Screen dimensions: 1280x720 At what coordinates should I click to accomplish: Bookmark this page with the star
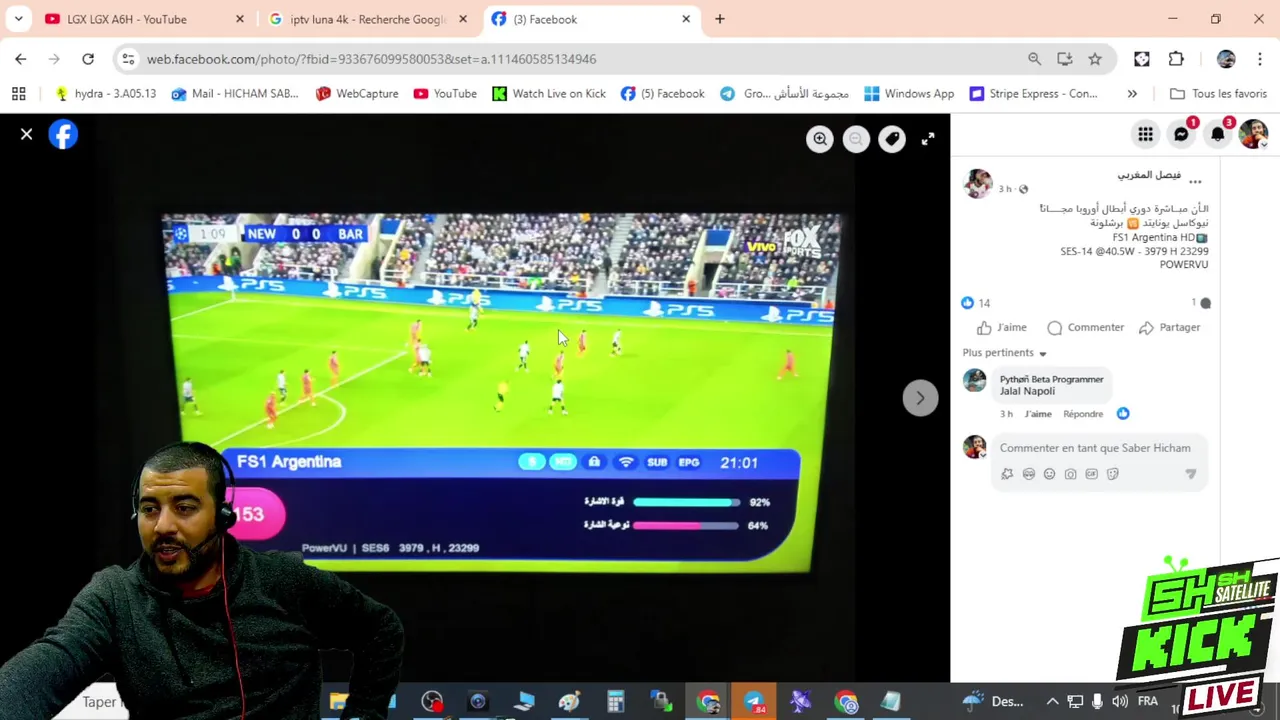1095,59
